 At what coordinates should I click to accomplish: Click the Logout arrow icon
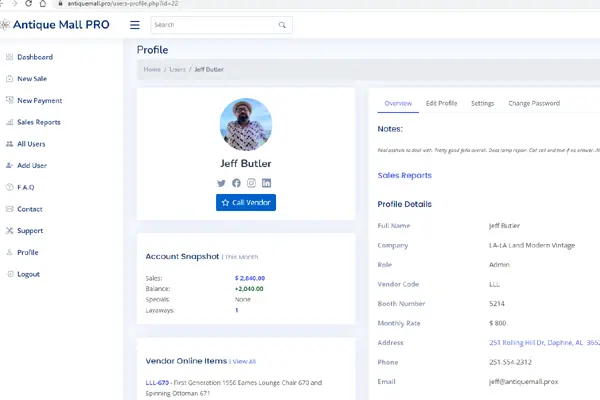coord(10,274)
